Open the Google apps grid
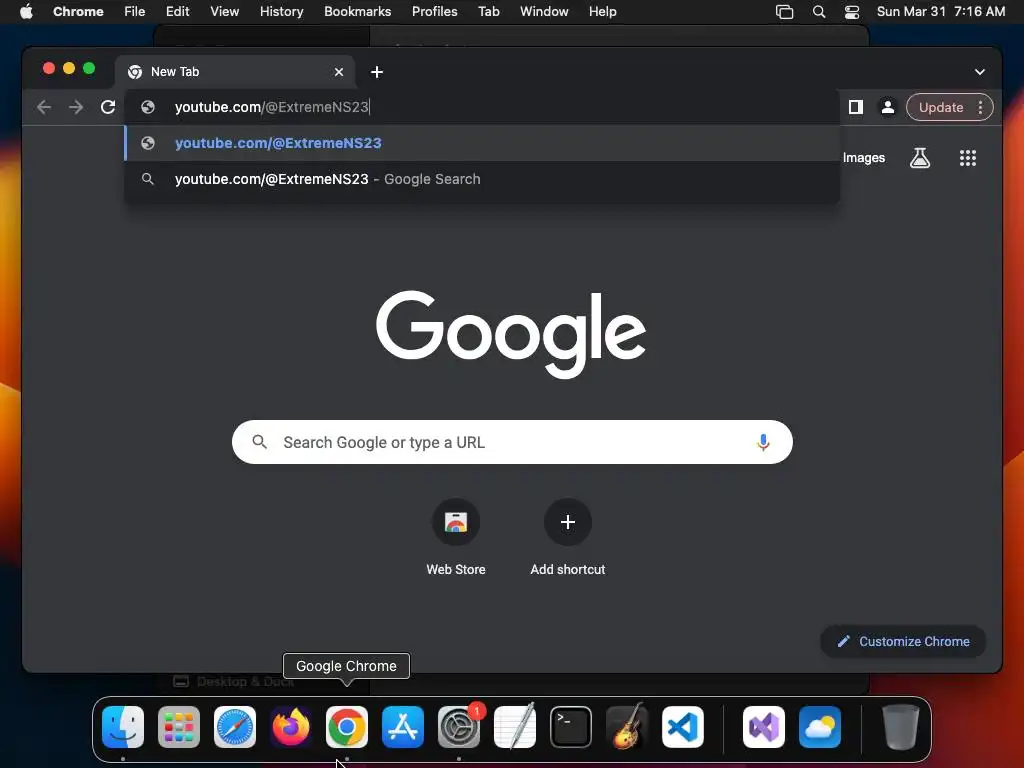 click(968, 157)
